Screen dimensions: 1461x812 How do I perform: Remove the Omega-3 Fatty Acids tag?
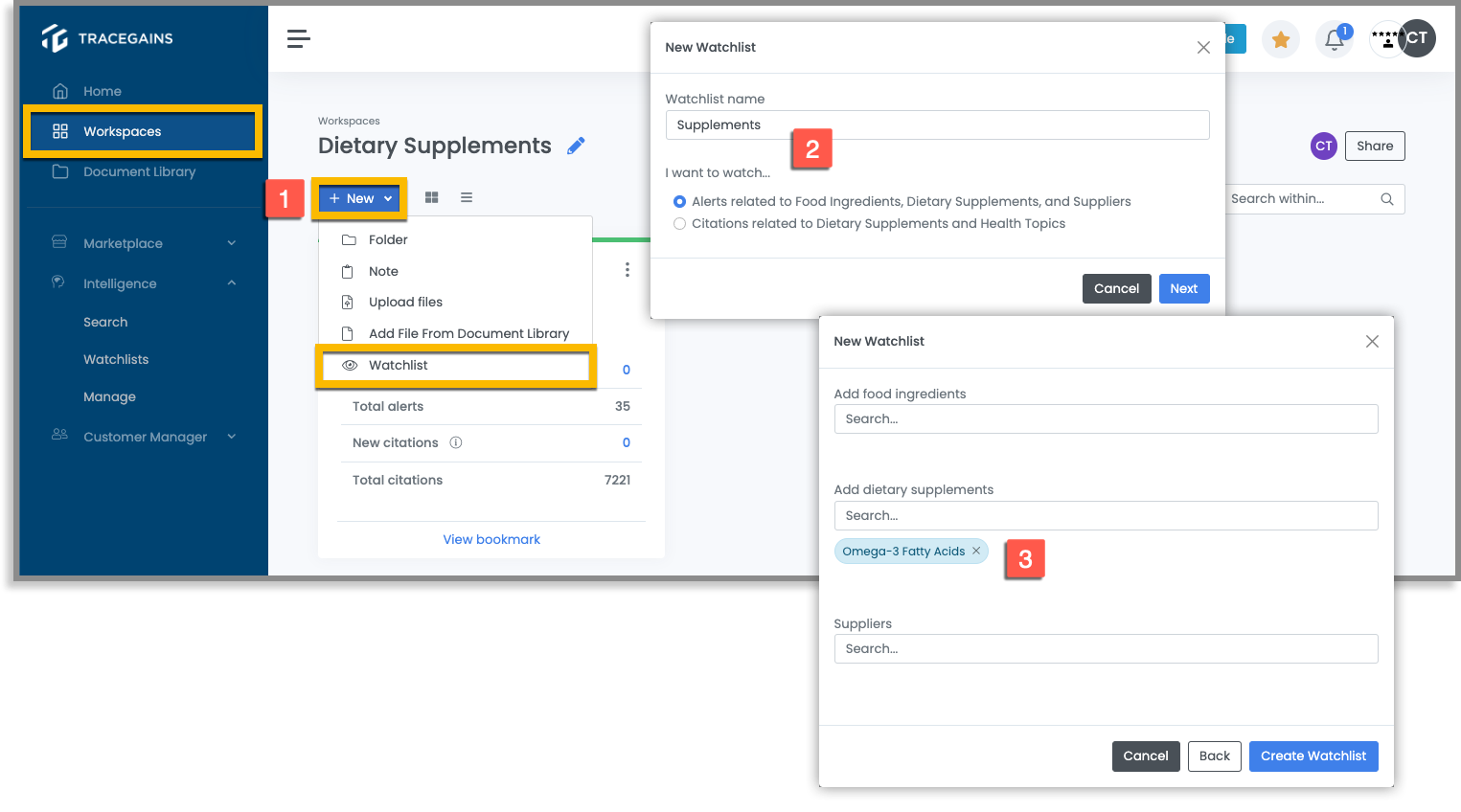click(976, 551)
